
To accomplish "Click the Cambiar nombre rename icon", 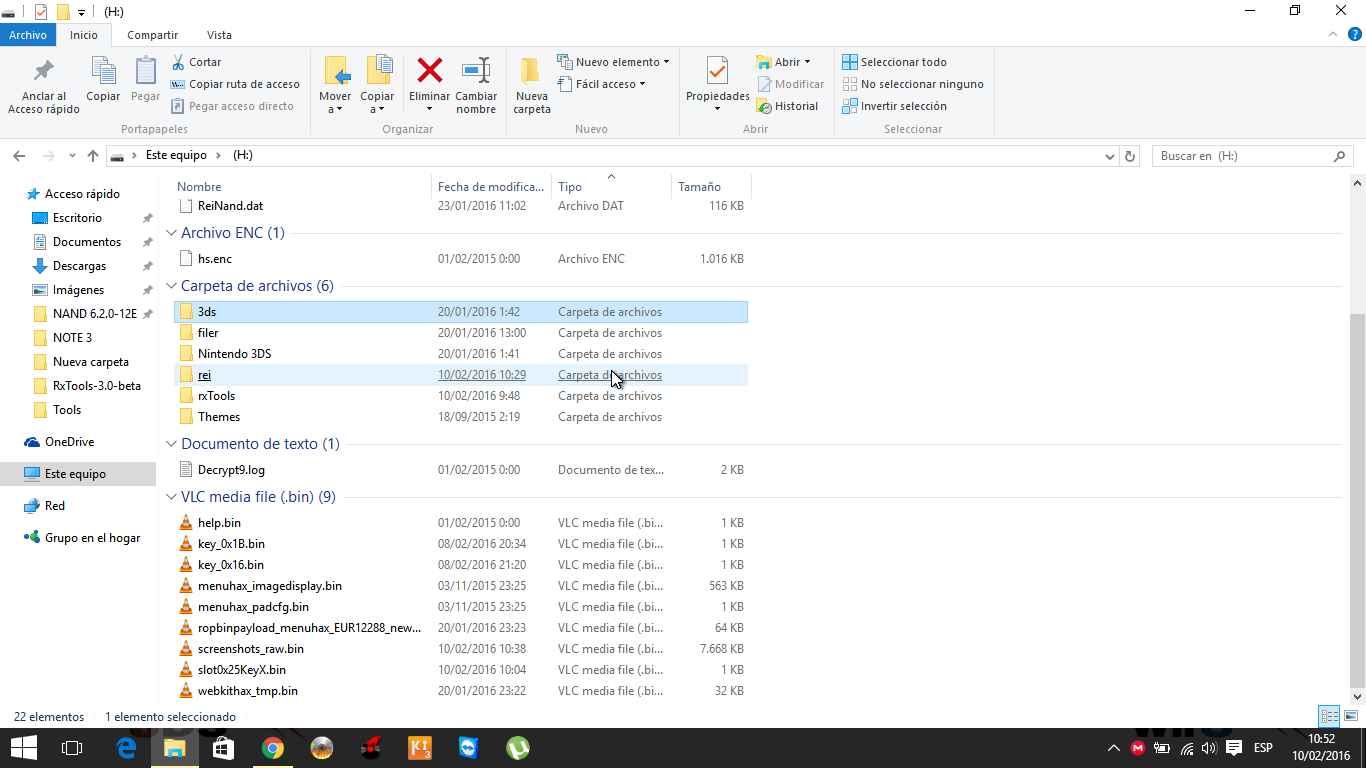I will [x=476, y=72].
